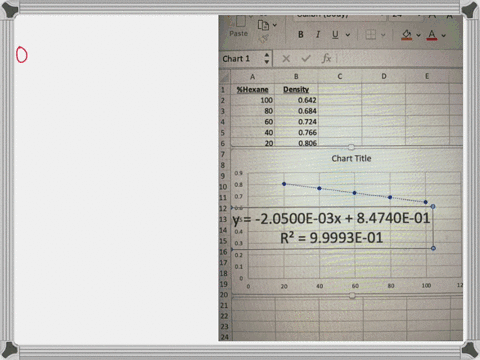The height and width of the screenshot is (360, 480).
Task: Click the Enter checkmark in formula bar
Action: pos(306,59)
